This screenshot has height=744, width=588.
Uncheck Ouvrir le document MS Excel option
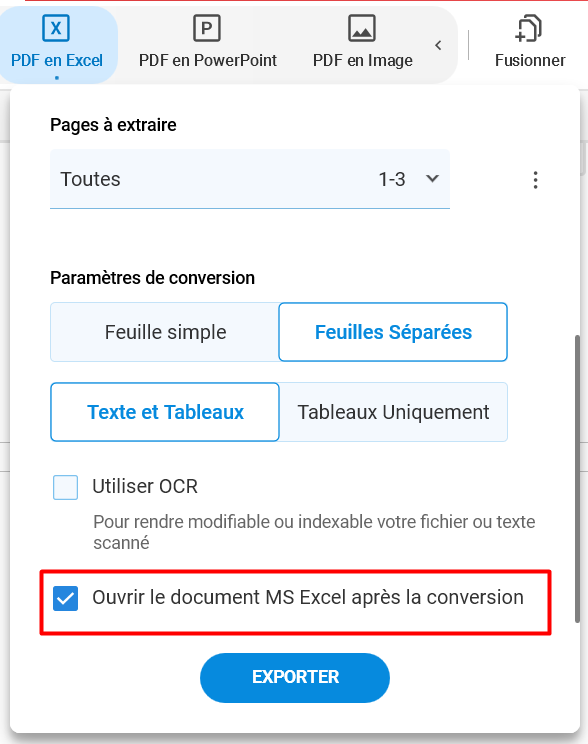click(x=65, y=598)
